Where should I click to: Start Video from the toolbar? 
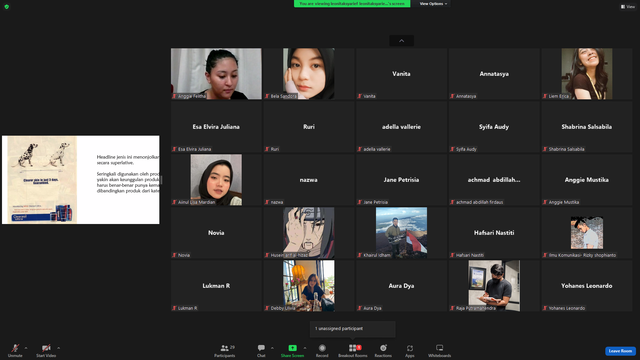[x=46, y=350]
